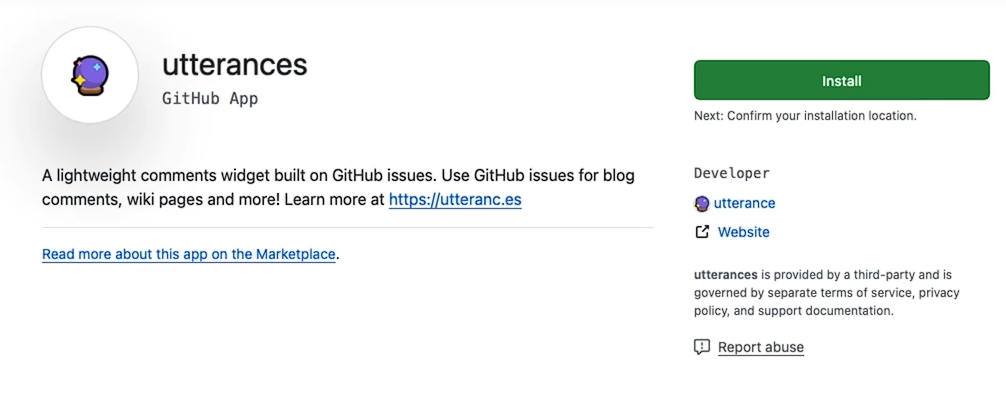Click the 'policy, and support documentation' text
Viewport: 1006px width, 393px height.
[x=793, y=311]
